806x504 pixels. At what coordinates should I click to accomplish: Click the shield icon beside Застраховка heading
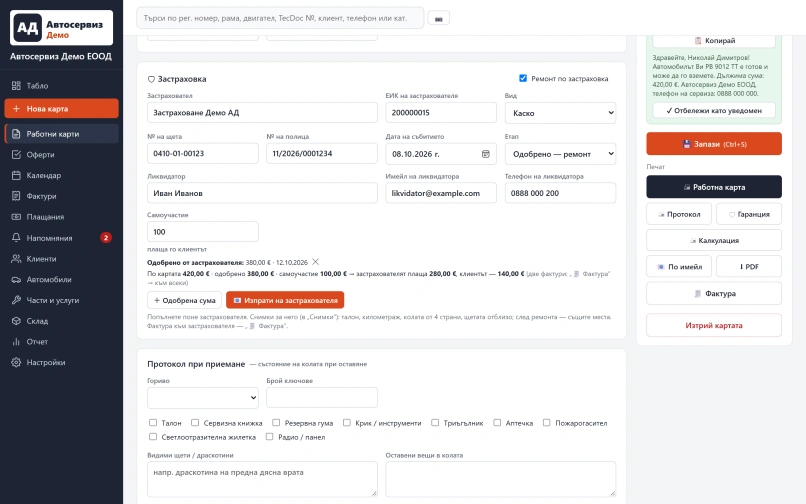[x=151, y=79]
